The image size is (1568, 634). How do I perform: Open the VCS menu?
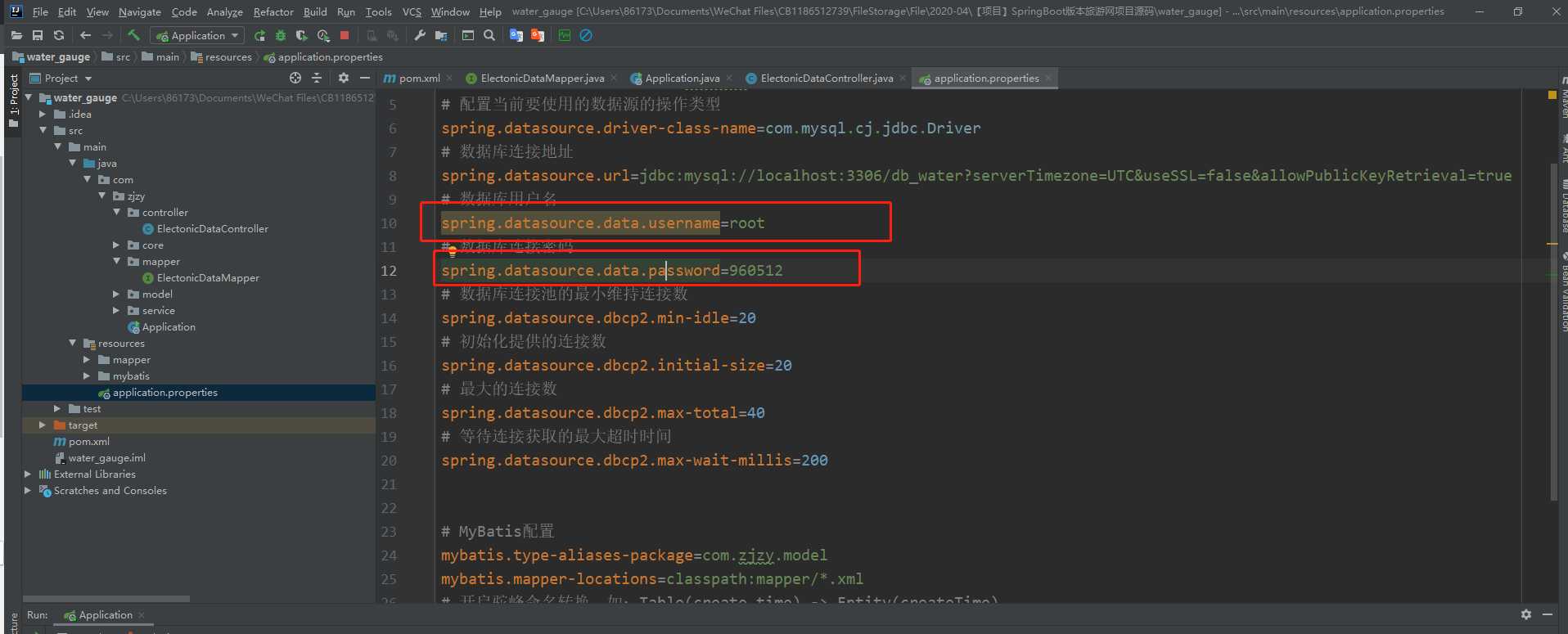[412, 11]
